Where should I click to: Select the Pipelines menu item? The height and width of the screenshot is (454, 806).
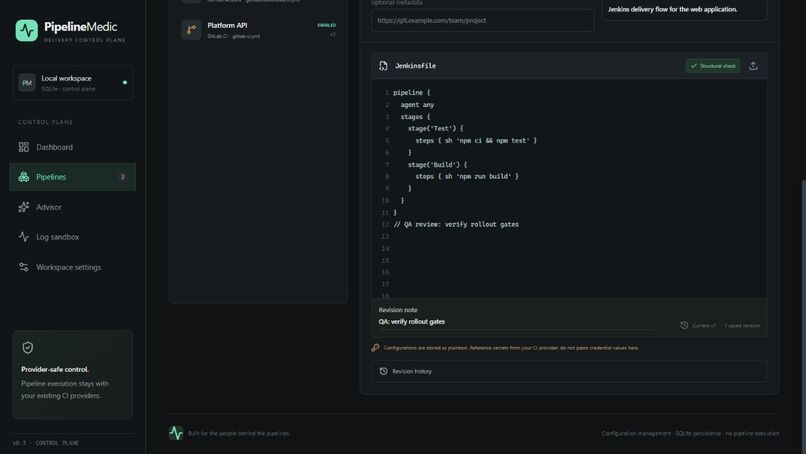(x=72, y=177)
